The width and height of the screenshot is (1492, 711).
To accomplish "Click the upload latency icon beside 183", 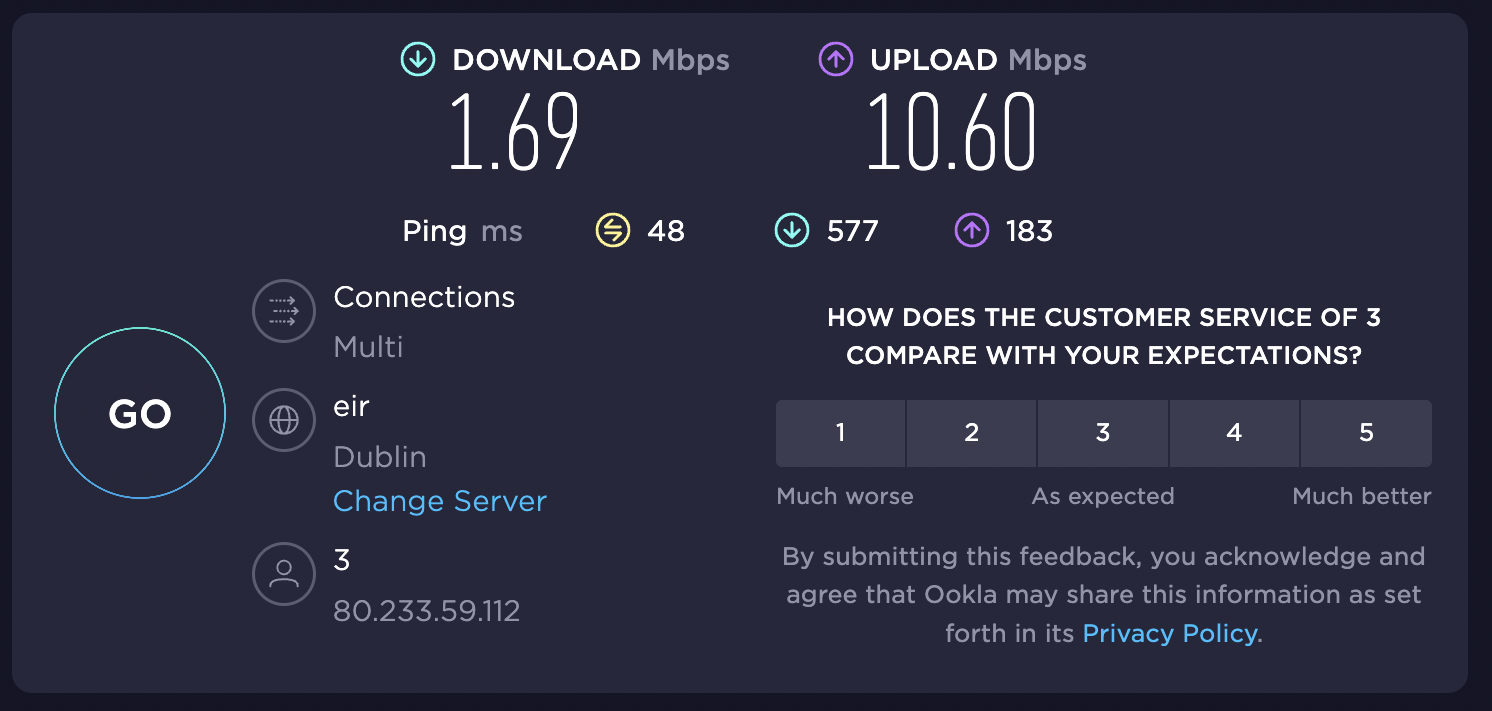I will pyautogui.click(x=970, y=231).
